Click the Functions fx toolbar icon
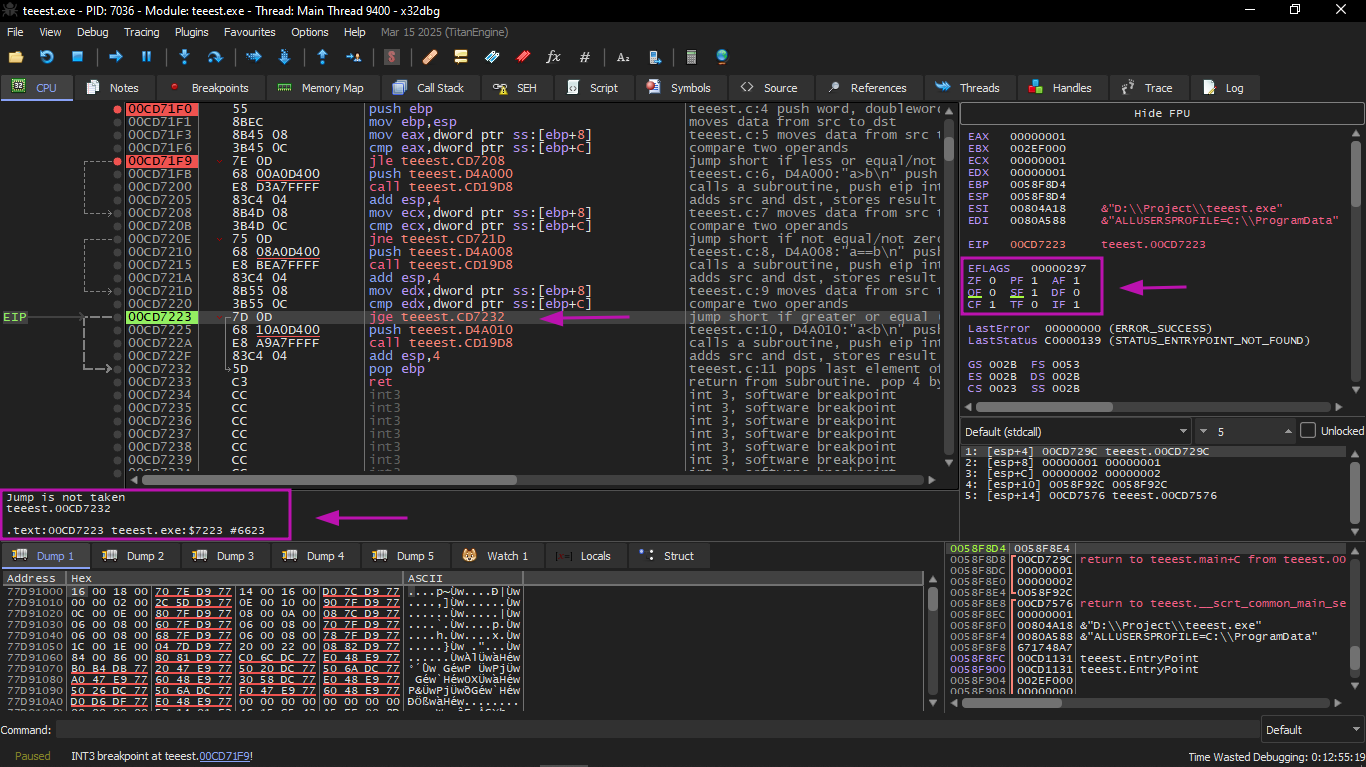This screenshot has width=1366, height=767. click(x=553, y=57)
